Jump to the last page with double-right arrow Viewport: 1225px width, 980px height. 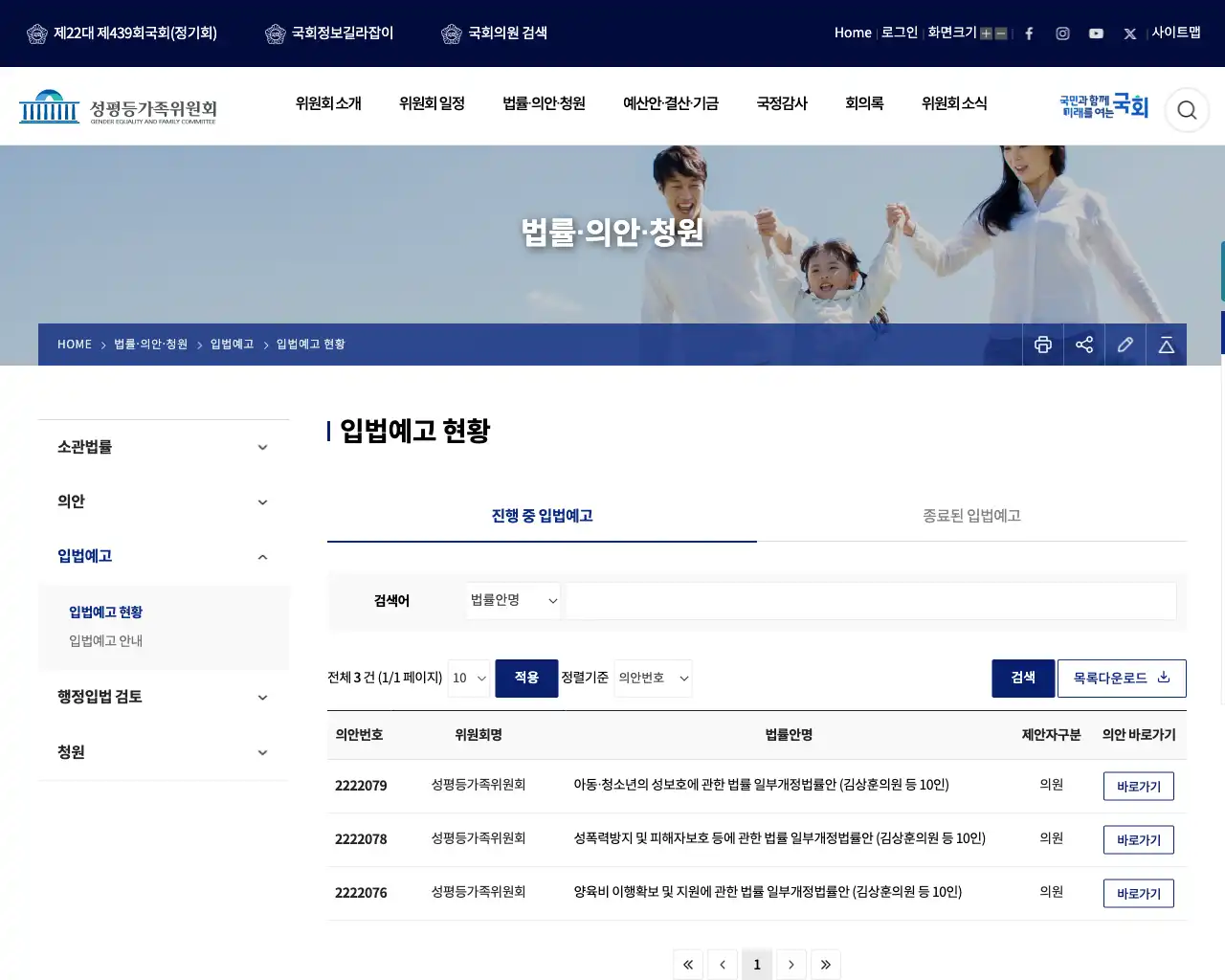(x=826, y=965)
